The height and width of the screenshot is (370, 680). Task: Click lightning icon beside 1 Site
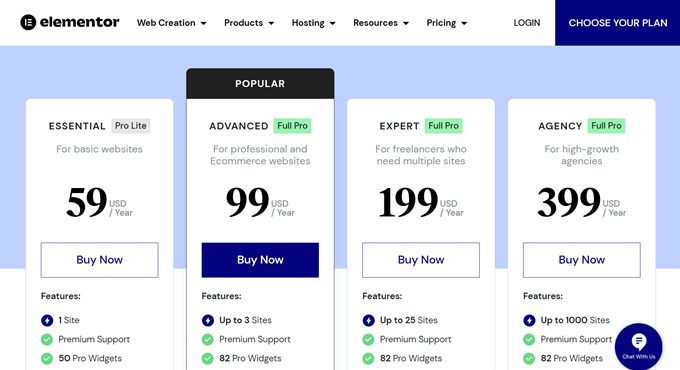point(47,321)
